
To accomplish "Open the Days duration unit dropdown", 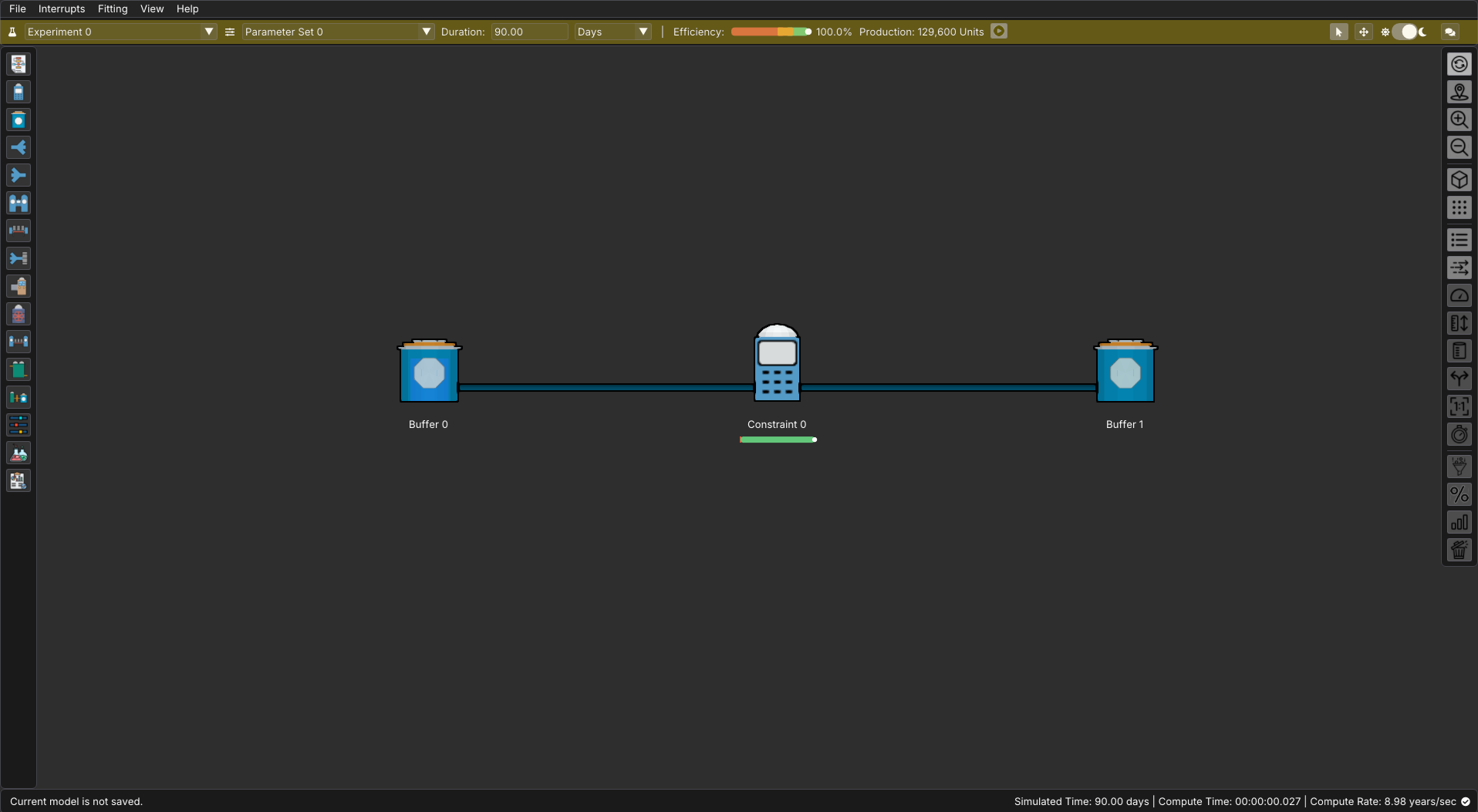I will click(612, 32).
